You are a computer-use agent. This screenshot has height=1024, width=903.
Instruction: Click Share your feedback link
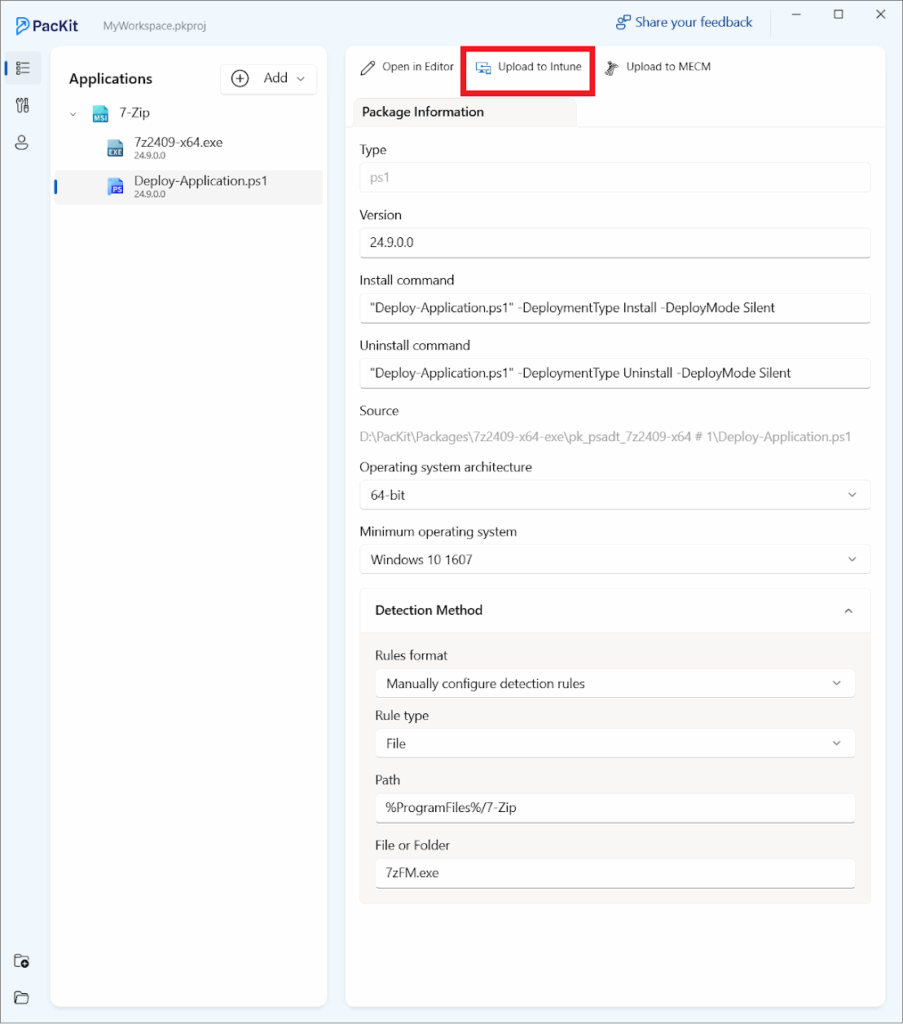(684, 22)
